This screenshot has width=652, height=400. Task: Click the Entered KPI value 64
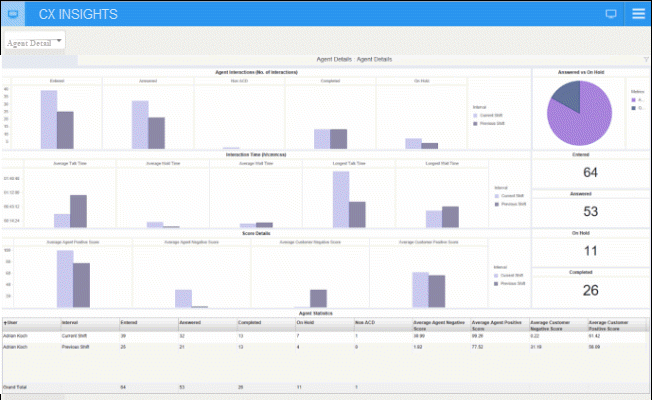click(x=589, y=173)
